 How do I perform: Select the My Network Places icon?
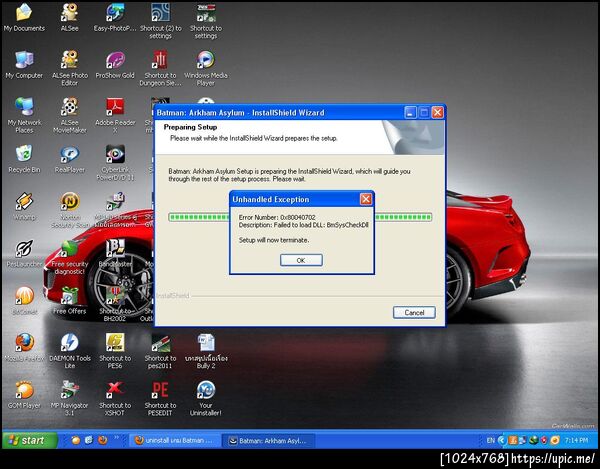24,115
